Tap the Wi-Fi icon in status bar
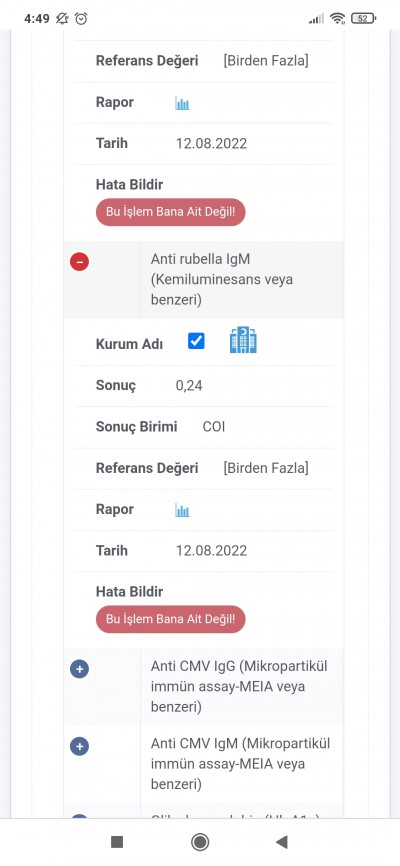 pyautogui.click(x=338, y=19)
